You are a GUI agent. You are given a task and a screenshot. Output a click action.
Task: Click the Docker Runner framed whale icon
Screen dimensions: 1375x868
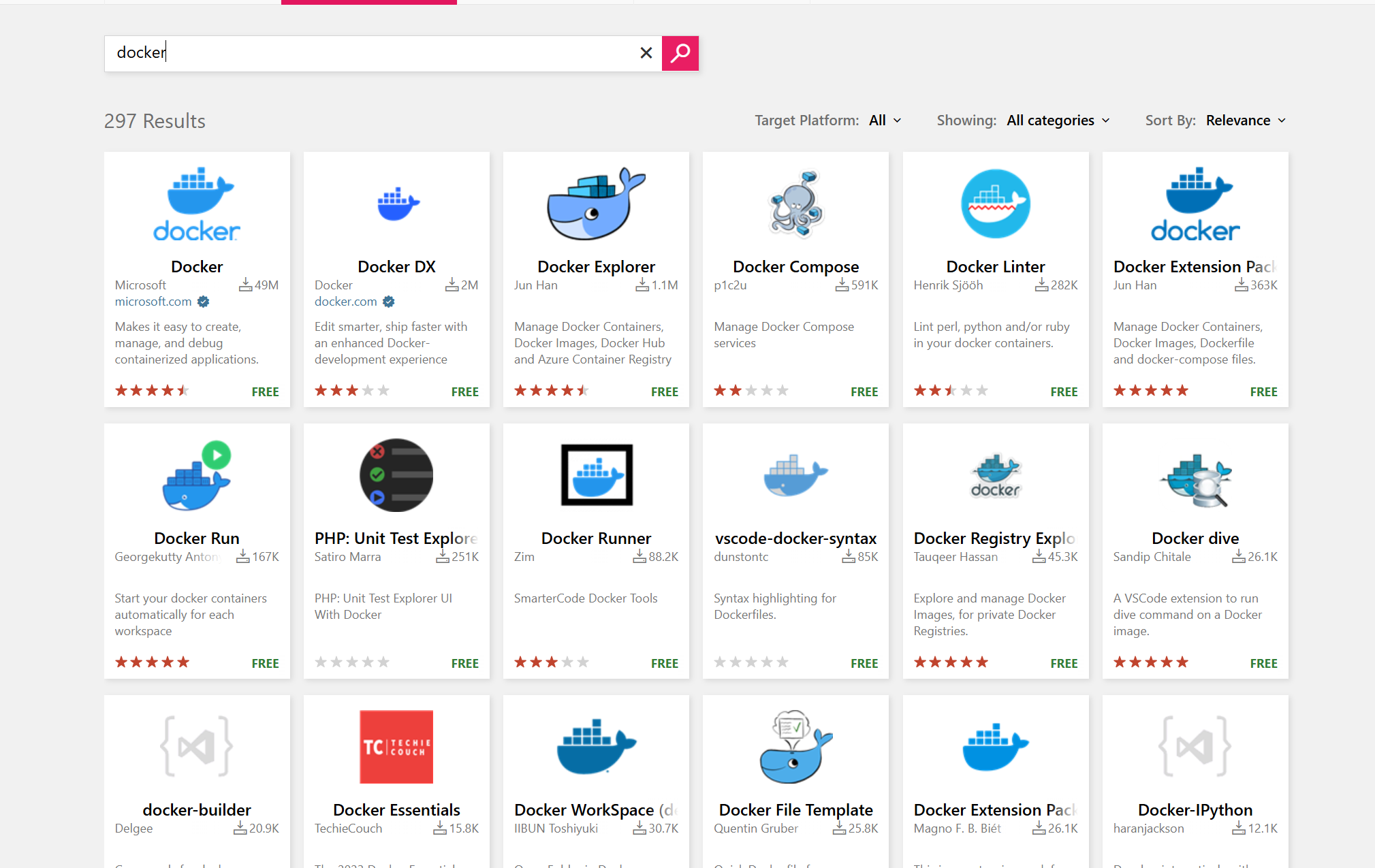coord(597,475)
